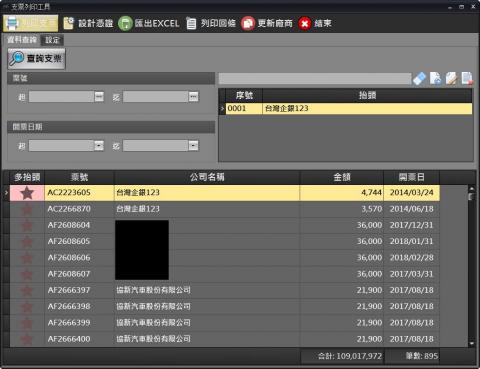This screenshot has width=480, height=369.
Task: Sort by the 金額 column header
Action: (342, 177)
